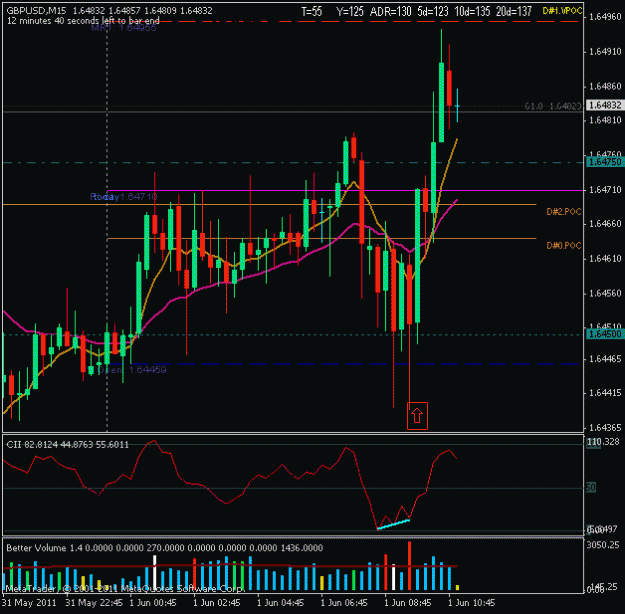Screen dimensions: 625x614
Task: Click the CII indicator values label
Action: click(x=68, y=445)
